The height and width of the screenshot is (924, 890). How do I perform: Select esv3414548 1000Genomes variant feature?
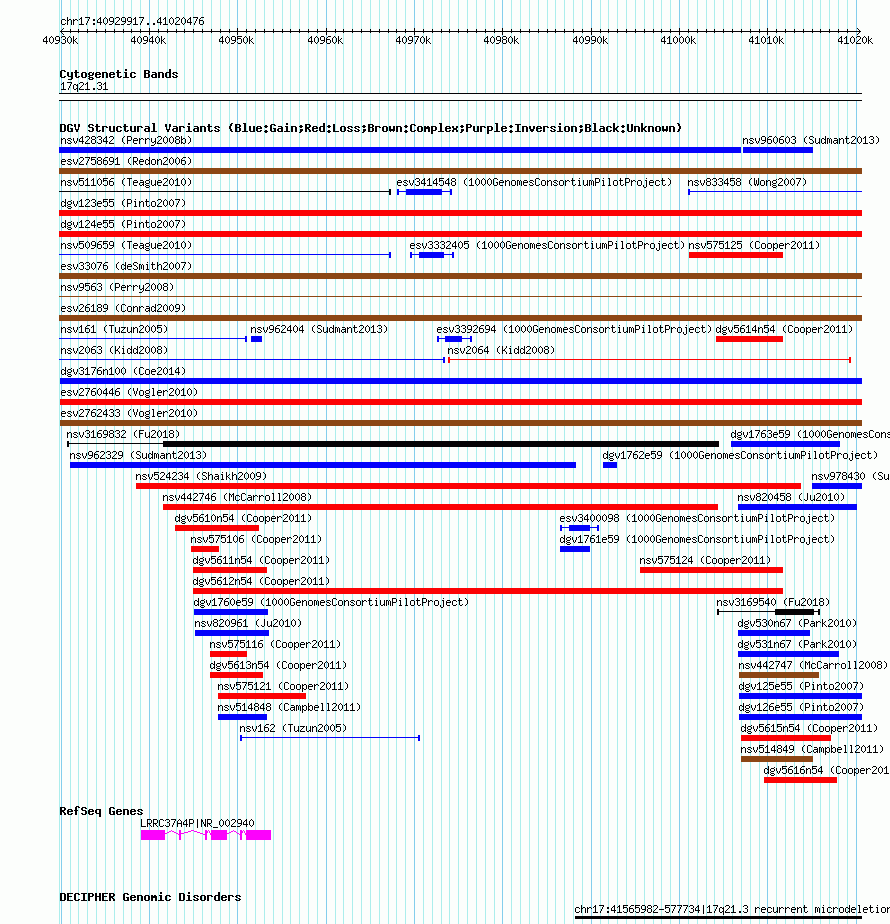[x=424, y=192]
